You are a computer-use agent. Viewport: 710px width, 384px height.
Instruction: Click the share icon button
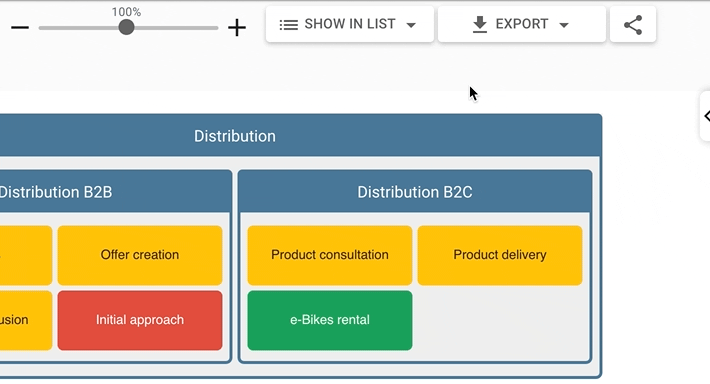tap(633, 24)
